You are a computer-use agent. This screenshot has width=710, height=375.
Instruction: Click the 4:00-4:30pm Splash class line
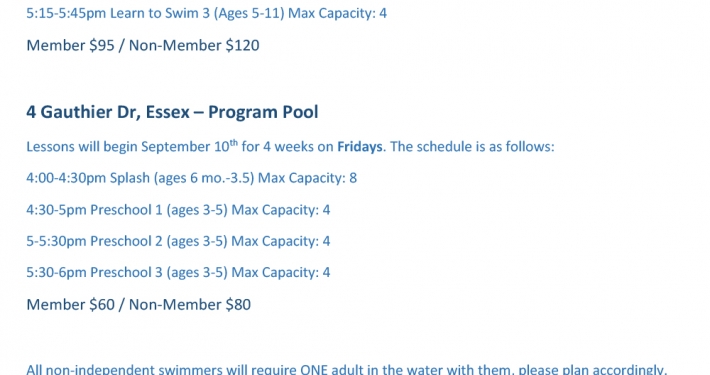(x=192, y=178)
